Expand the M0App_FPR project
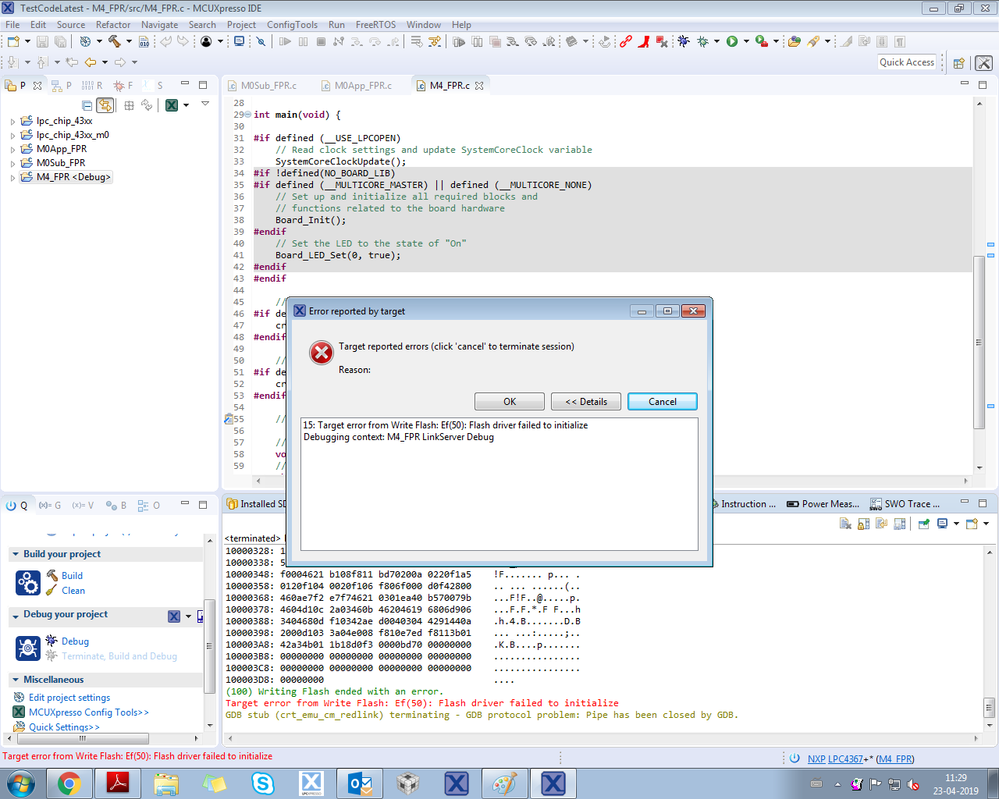Screen dimensions: 999x799 tap(13, 149)
